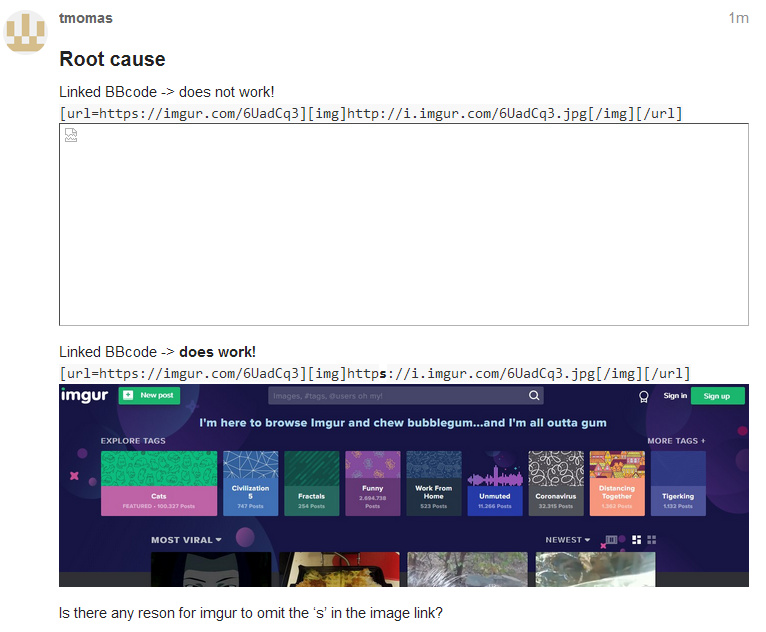Open the green New post button

coord(149,395)
